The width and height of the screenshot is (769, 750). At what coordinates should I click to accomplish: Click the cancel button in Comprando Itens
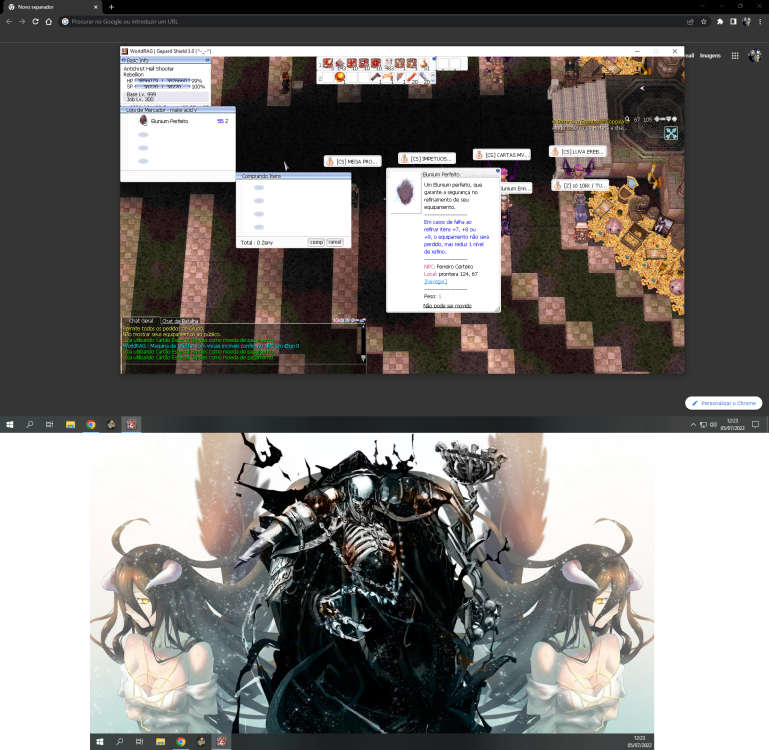[334, 242]
